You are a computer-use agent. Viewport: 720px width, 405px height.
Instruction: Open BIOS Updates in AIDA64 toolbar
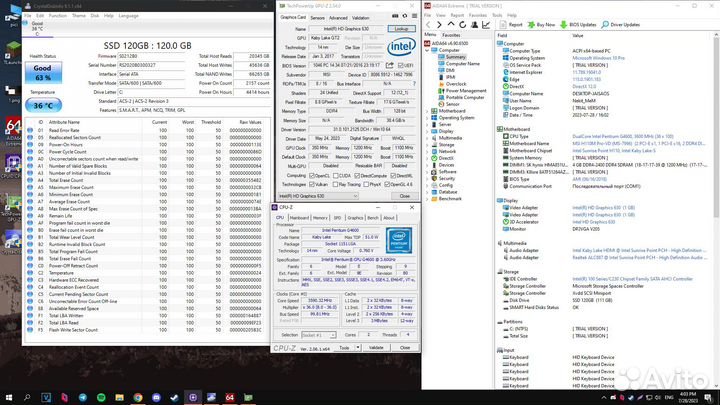578,25
